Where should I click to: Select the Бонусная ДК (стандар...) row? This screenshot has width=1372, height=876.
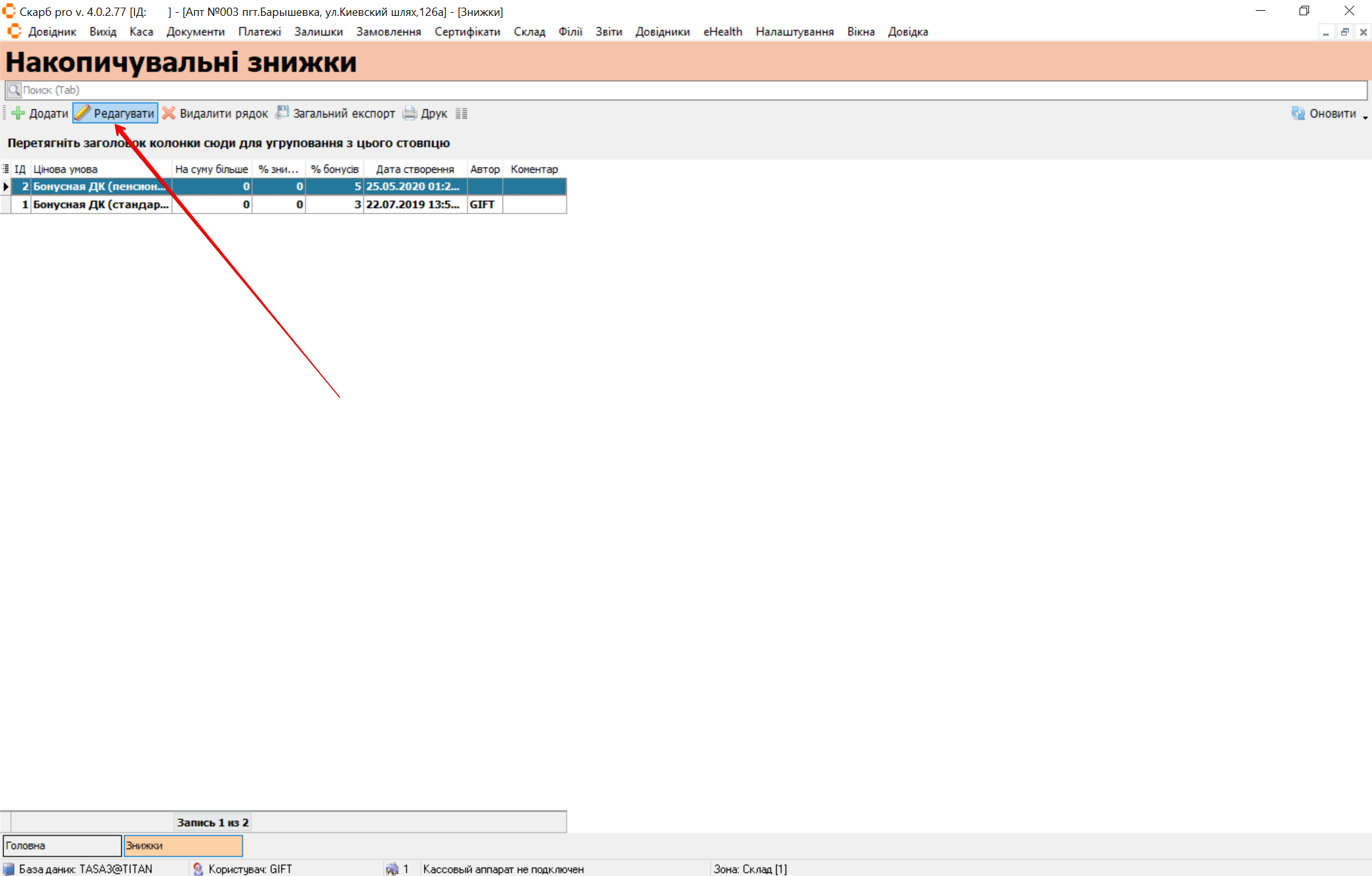click(x=100, y=204)
